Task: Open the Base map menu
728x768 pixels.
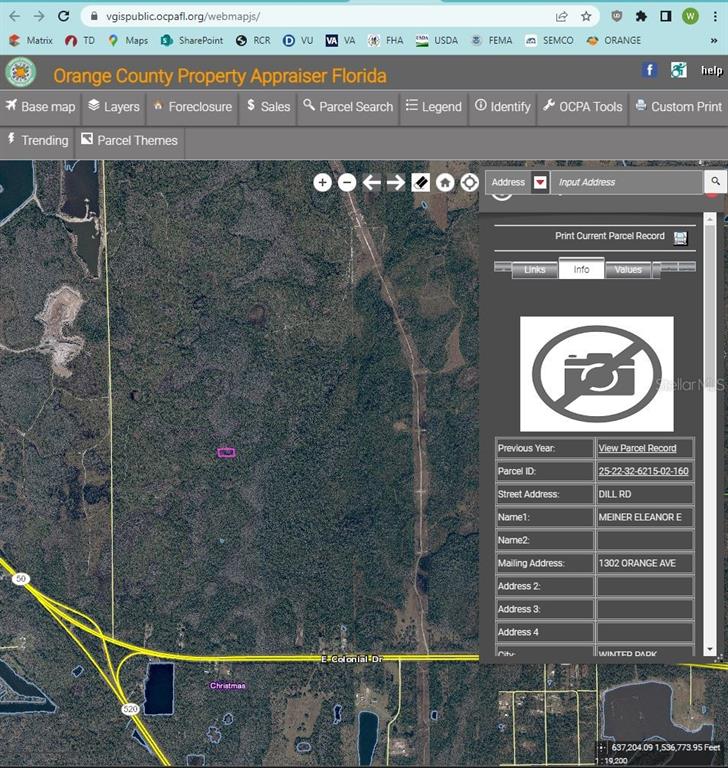Action: pyautogui.click(x=40, y=106)
